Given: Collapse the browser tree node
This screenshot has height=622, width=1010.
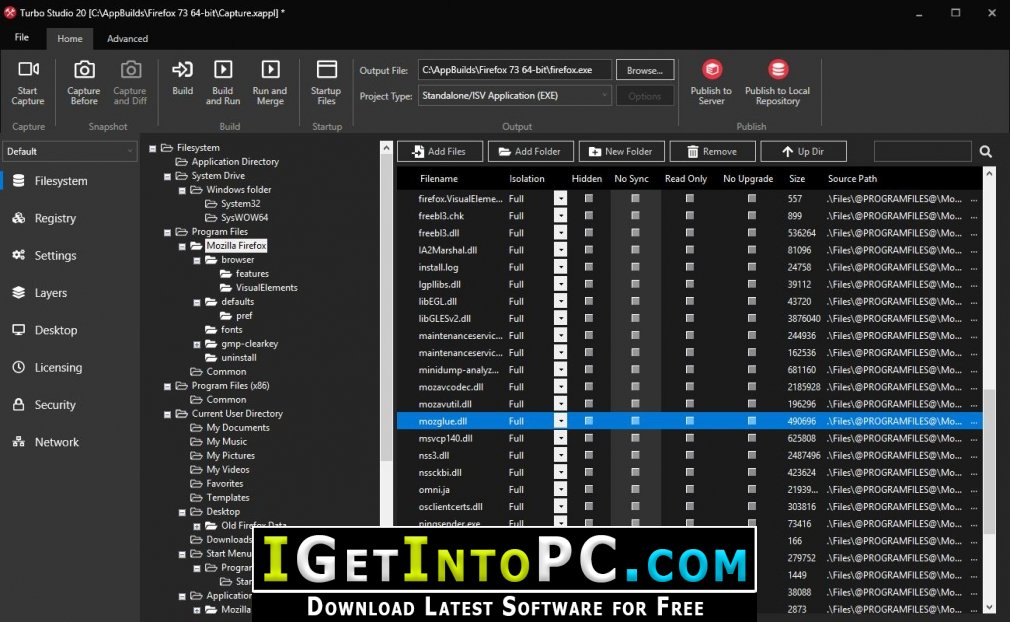Looking at the screenshot, I should point(197,260).
